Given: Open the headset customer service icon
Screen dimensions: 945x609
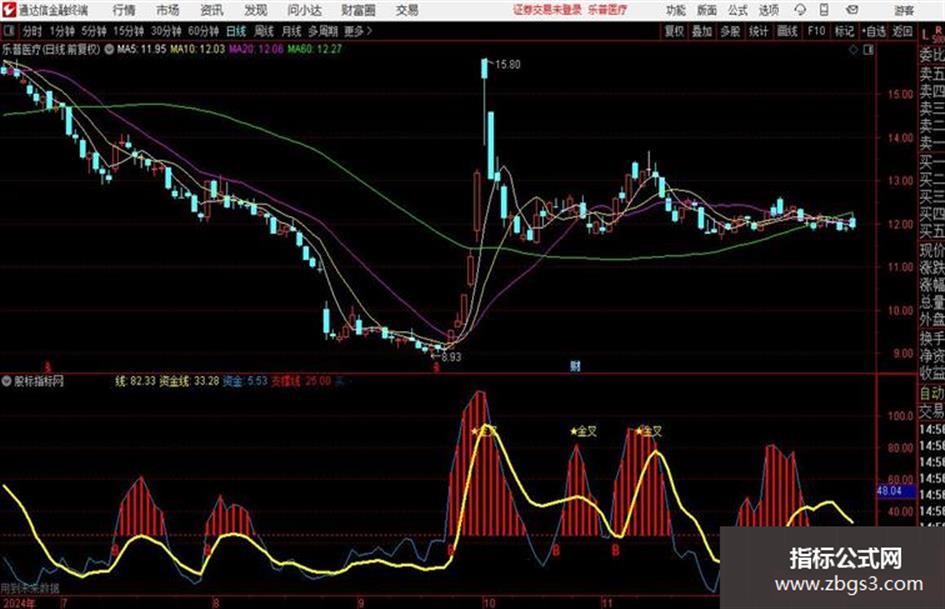Looking at the screenshot, I should click(x=800, y=10).
